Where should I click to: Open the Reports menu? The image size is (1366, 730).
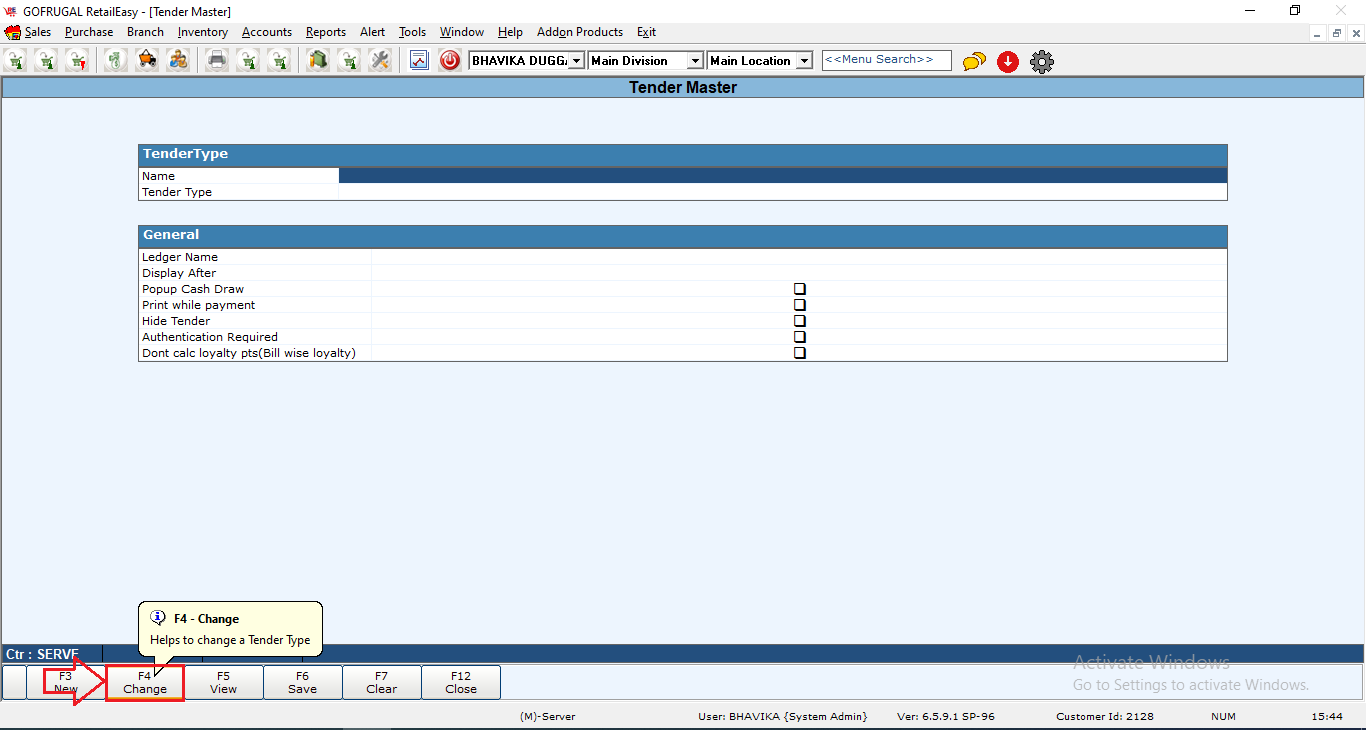point(326,32)
